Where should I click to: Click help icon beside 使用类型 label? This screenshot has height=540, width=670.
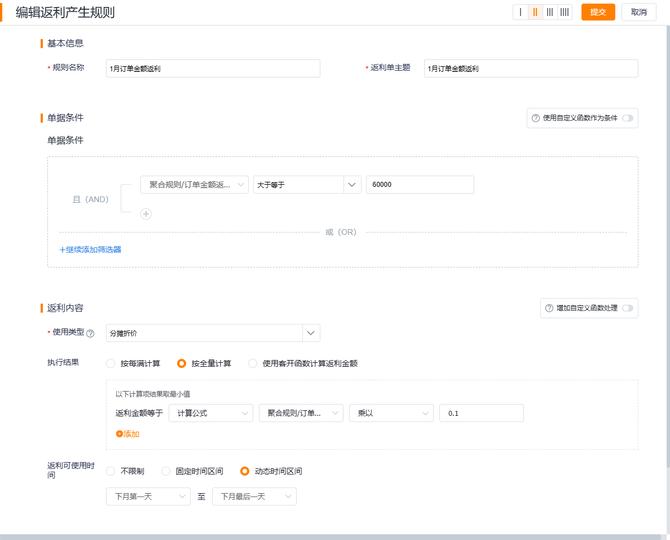[90, 333]
